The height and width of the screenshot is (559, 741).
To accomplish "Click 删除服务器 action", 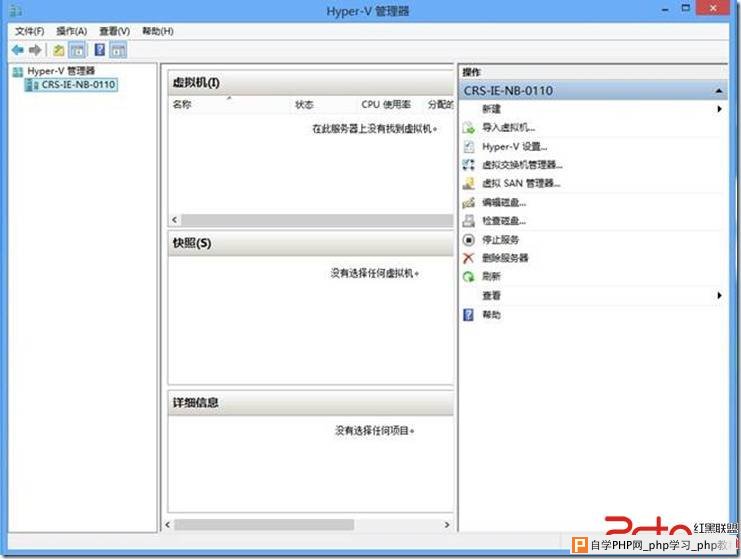I will (505, 258).
